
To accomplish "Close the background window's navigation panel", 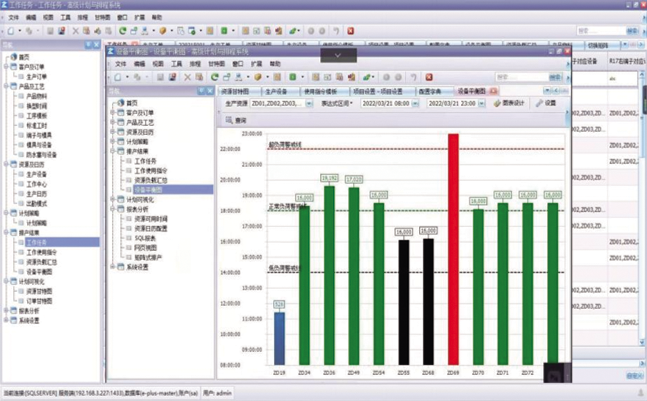I will pyautogui.click(x=96, y=44).
